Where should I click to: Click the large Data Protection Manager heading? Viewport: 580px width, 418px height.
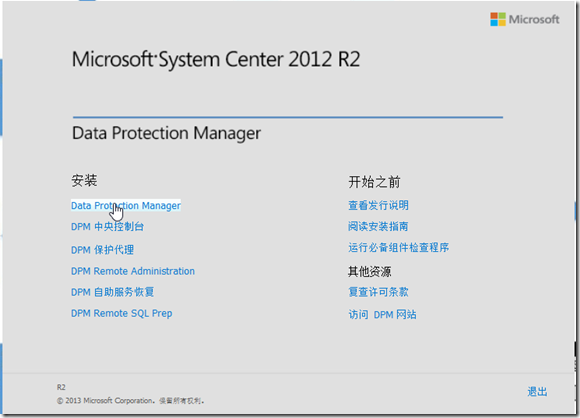[x=166, y=133]
